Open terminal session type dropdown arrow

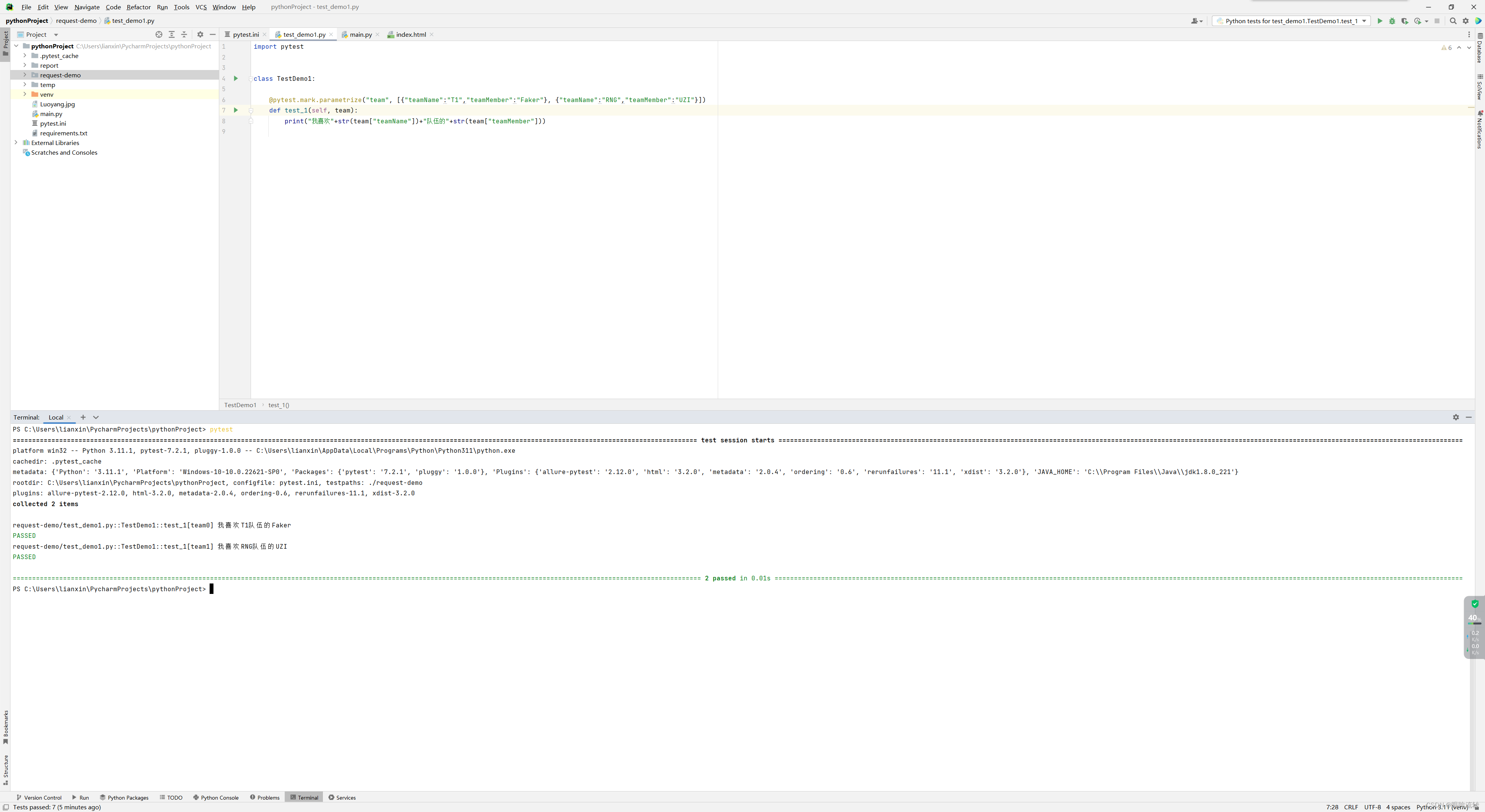96,417
